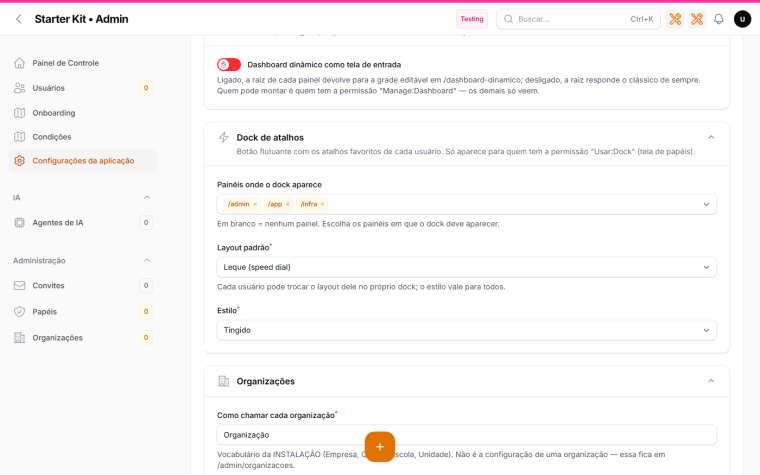Open Agentes de IA menu item
The height and width of the screenshot is (475, 760).
pos(82,222)
